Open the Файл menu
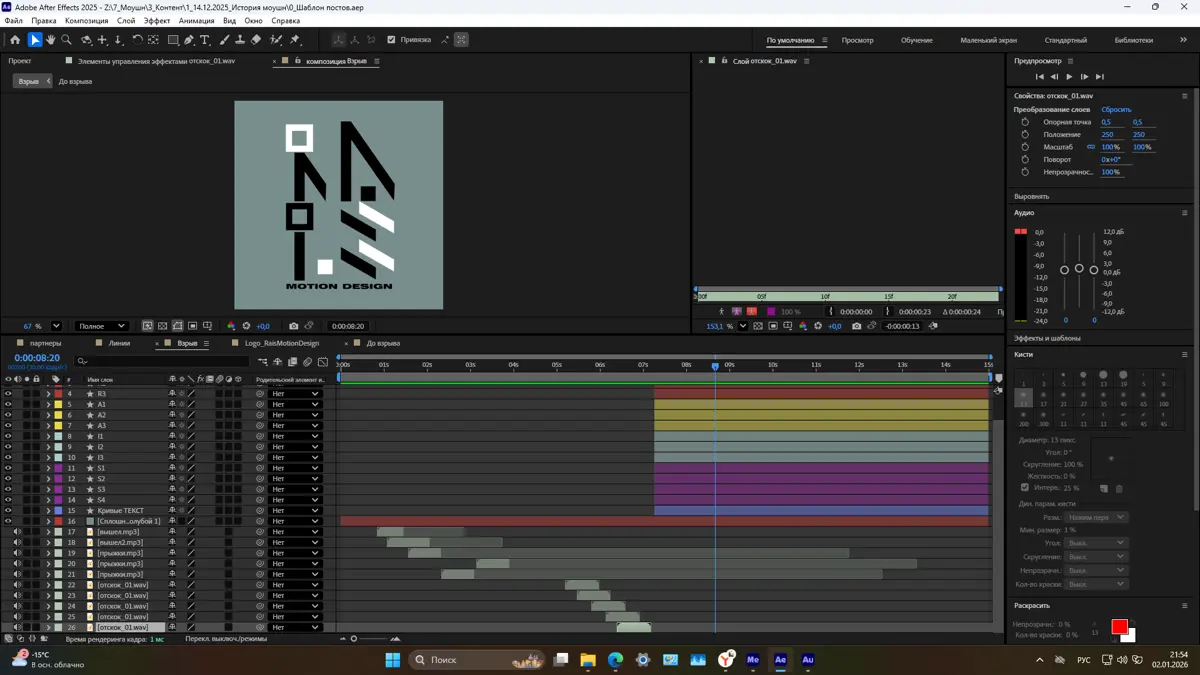This screenshot has height=675, width=1200. click(x=13, y=21)
